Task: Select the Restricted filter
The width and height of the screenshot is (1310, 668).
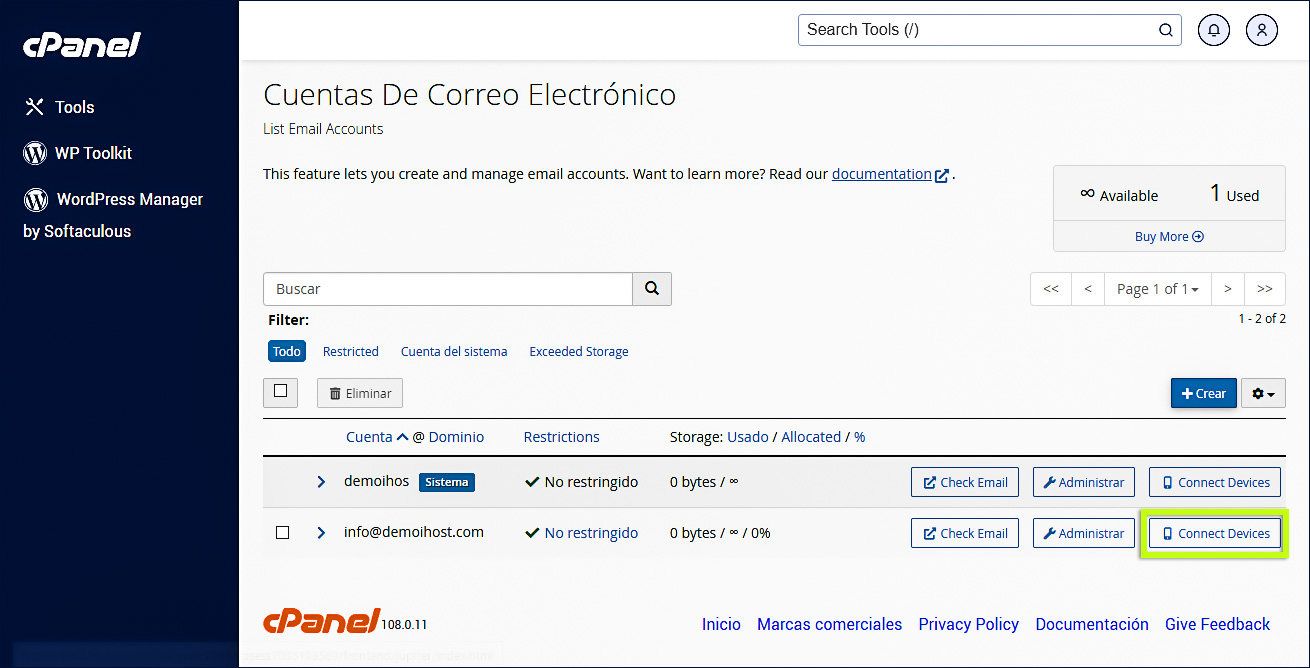Action: pyautogui.click(x=350, y=351)
